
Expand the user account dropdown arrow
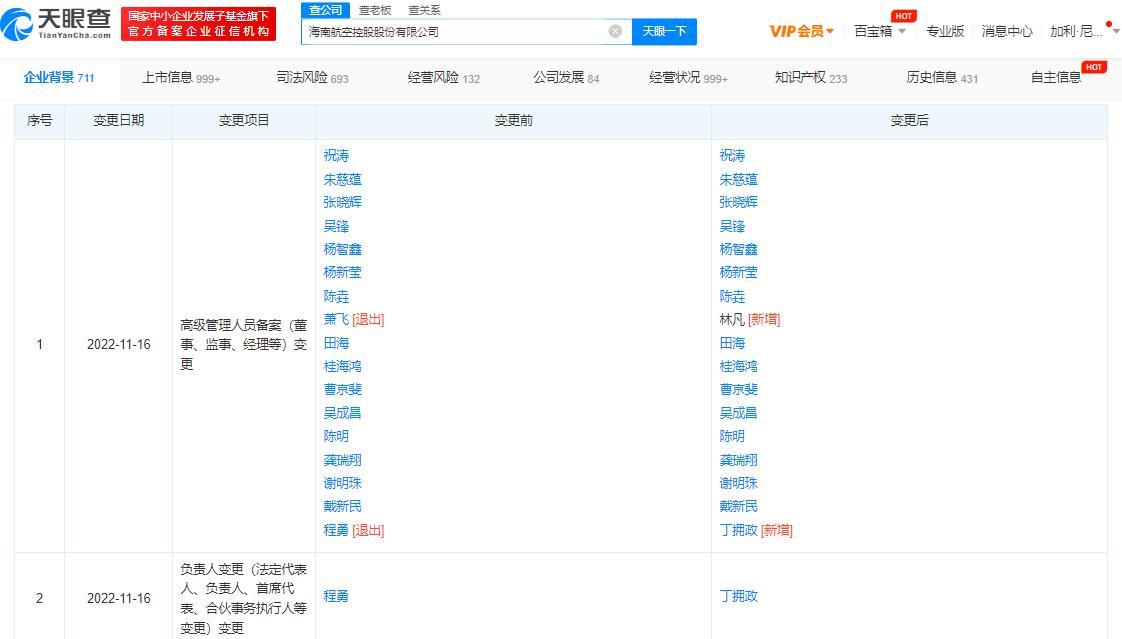[x=1115, y=31]
